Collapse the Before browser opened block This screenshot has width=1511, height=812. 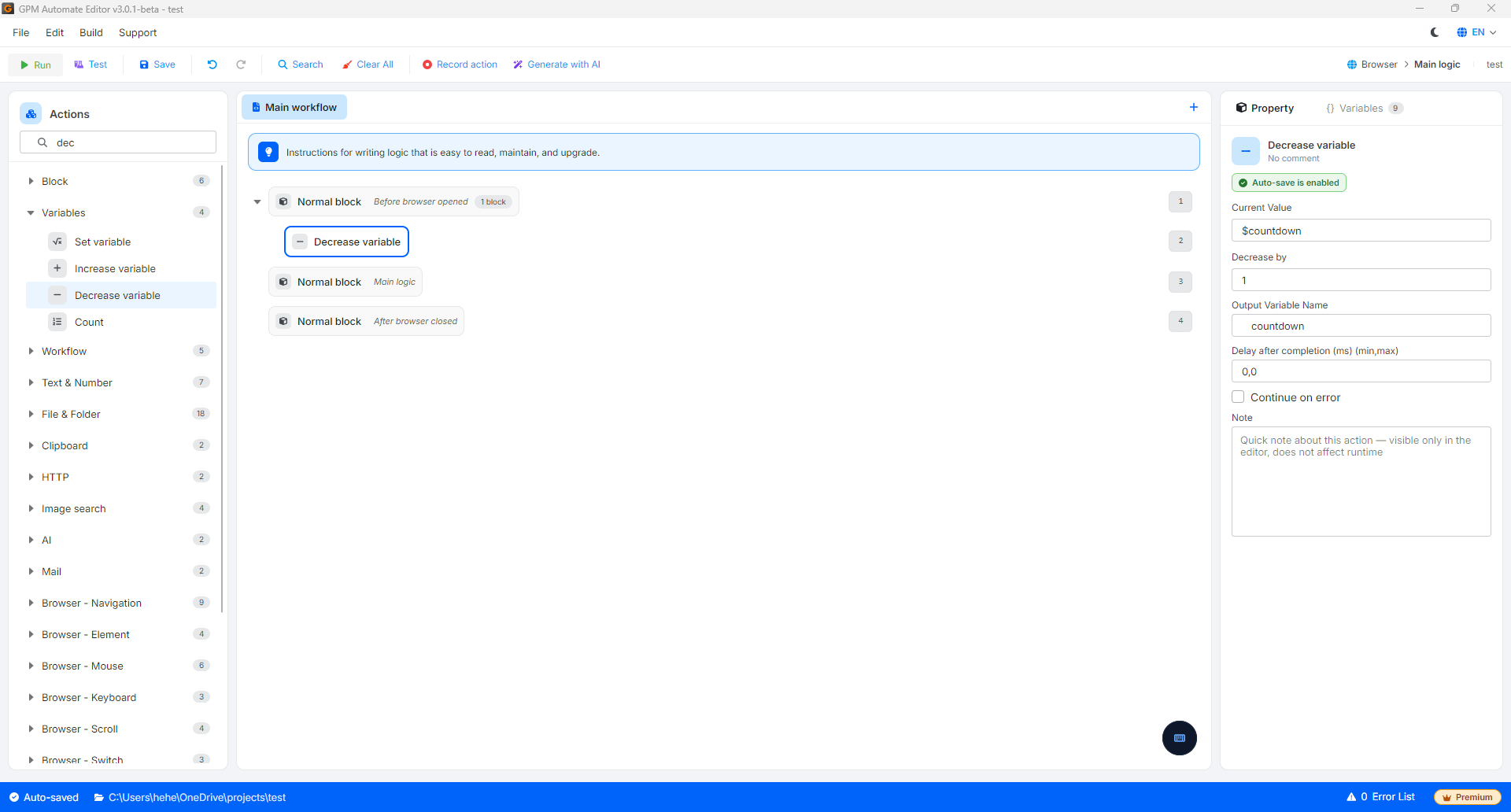257,202
